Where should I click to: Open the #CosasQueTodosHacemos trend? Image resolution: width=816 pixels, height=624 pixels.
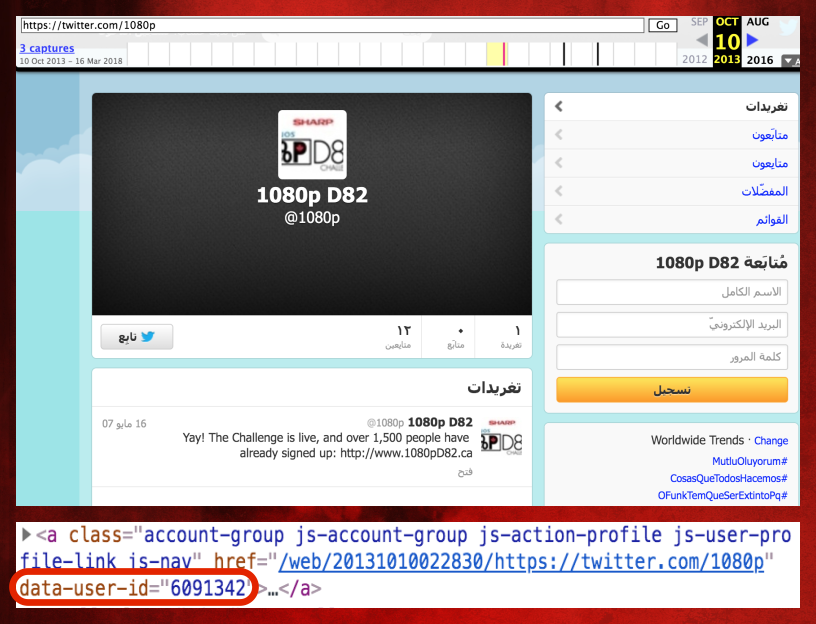coord(729,478)
